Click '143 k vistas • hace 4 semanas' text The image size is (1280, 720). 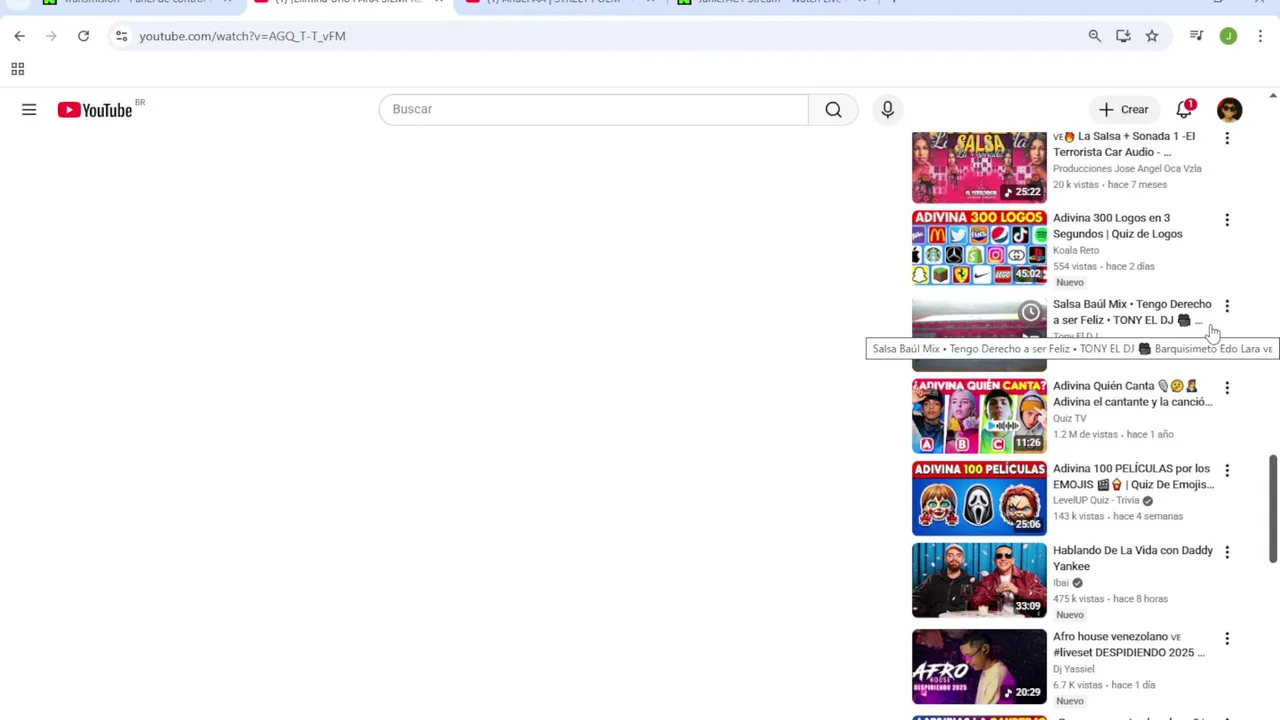1118,517
